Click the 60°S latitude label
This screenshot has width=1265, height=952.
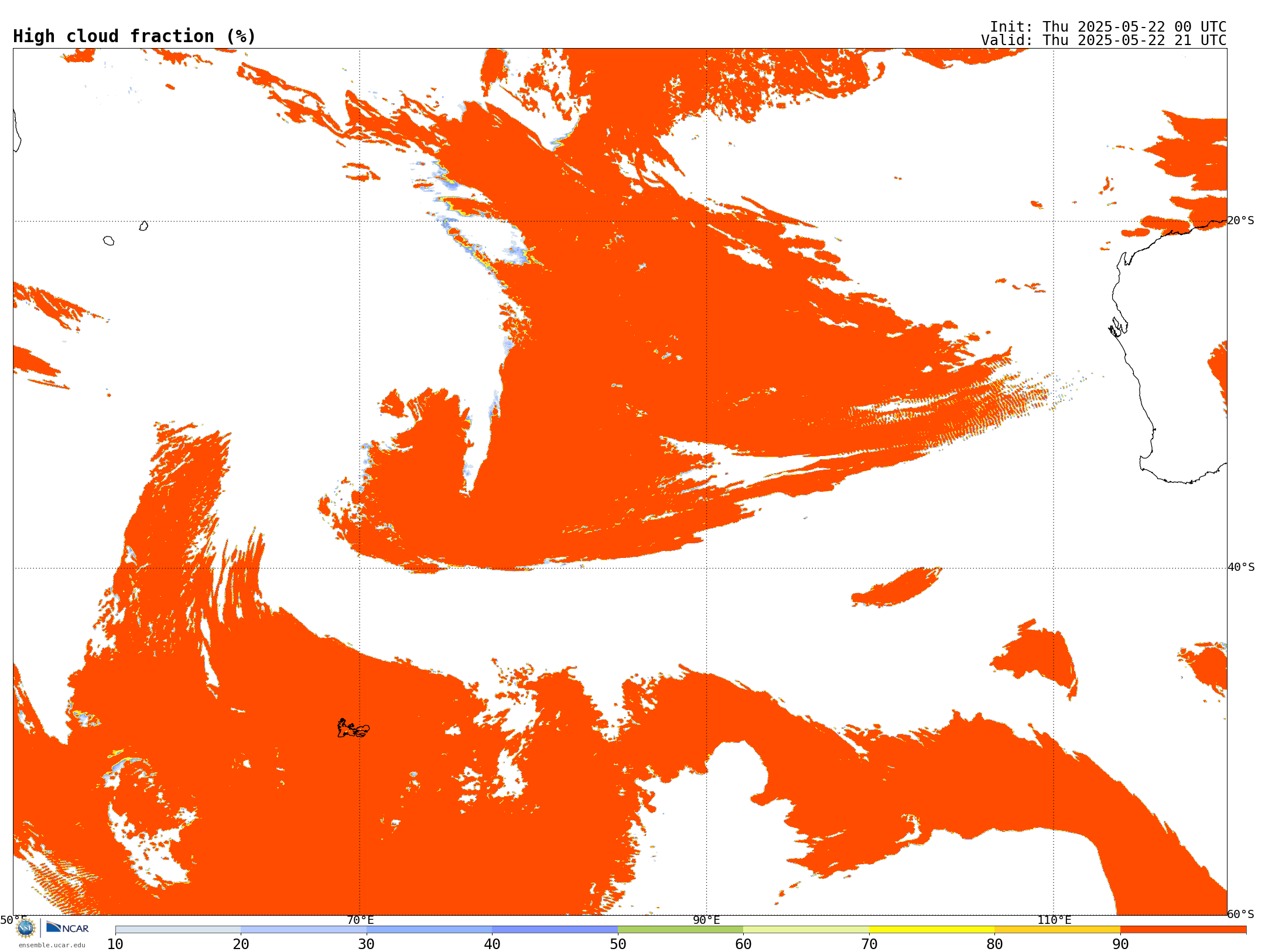(1240, 914)
